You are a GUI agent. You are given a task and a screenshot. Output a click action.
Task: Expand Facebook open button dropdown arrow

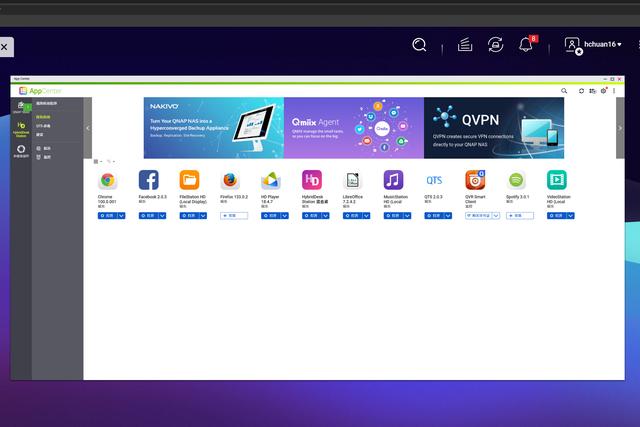[x=162, y=216]
